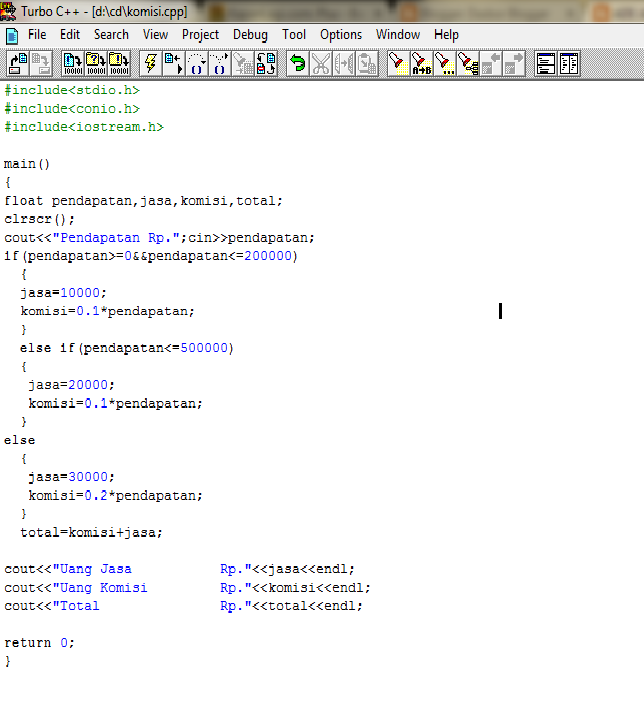This screenshot has width=644, height=715.
Task: Open the Project menu
Action: click(x=200, y=35)
